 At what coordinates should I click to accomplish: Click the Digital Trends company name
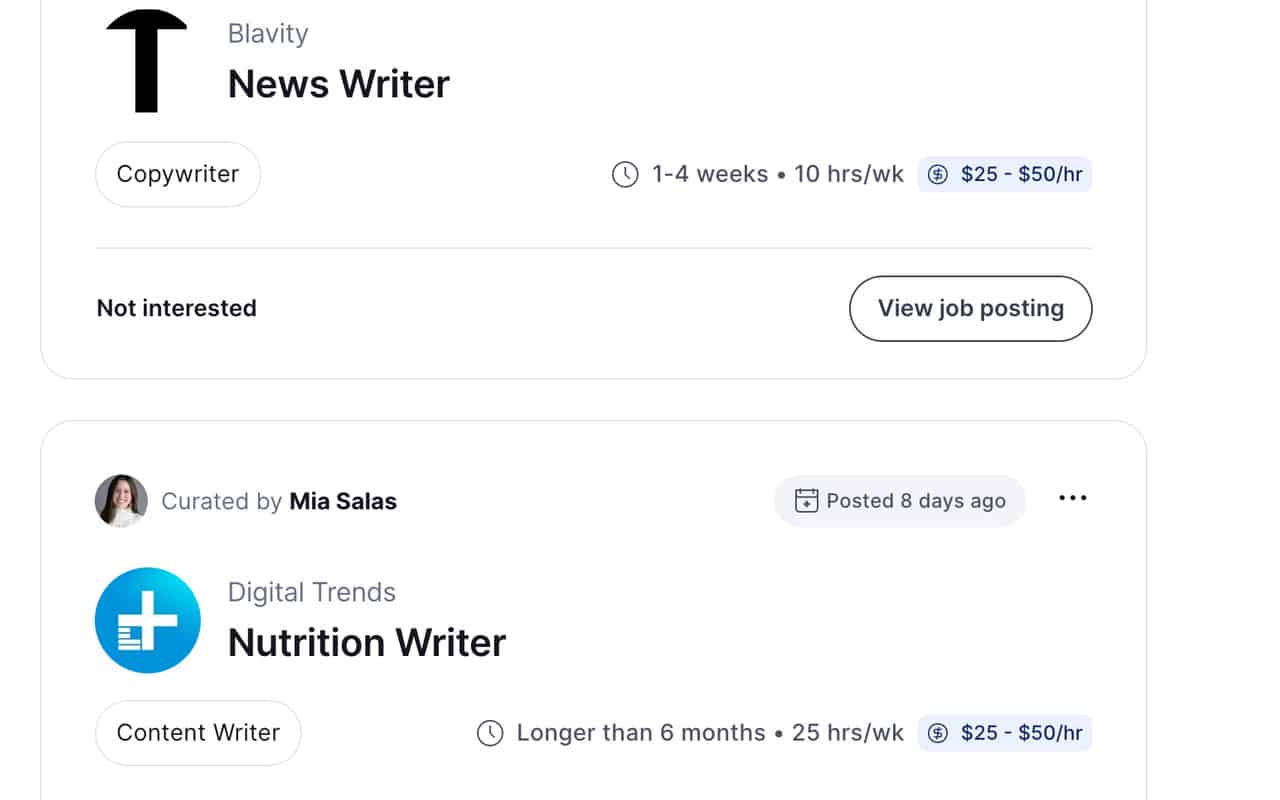click(x=312, y=592)
